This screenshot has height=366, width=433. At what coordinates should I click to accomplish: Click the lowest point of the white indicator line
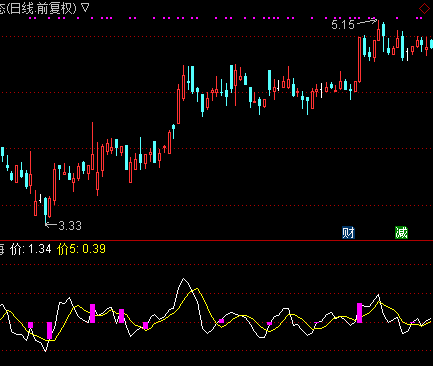coord(46,351)
